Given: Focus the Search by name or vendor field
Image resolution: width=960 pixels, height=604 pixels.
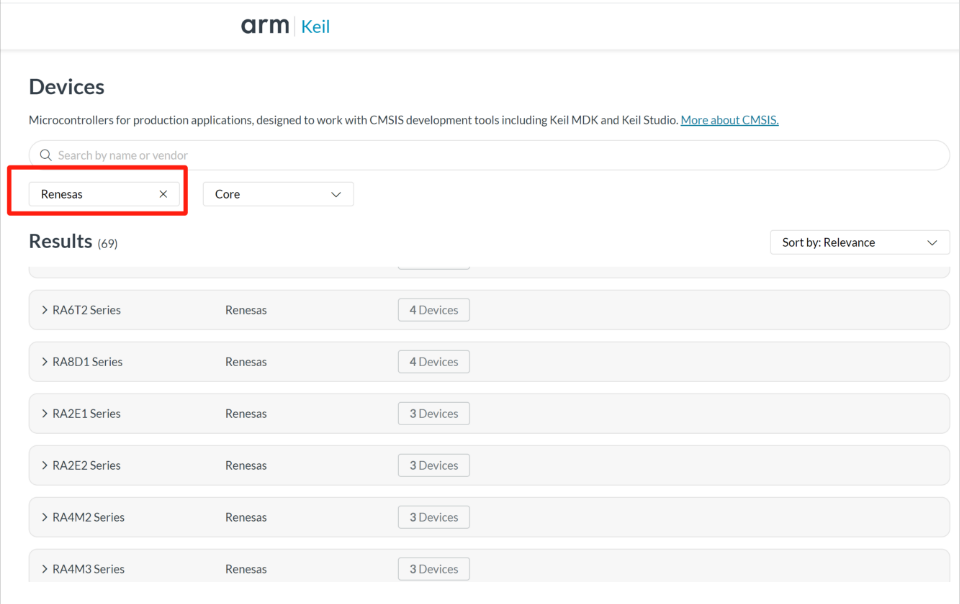Looking at the screenshot, I should (x=489, y=155).
